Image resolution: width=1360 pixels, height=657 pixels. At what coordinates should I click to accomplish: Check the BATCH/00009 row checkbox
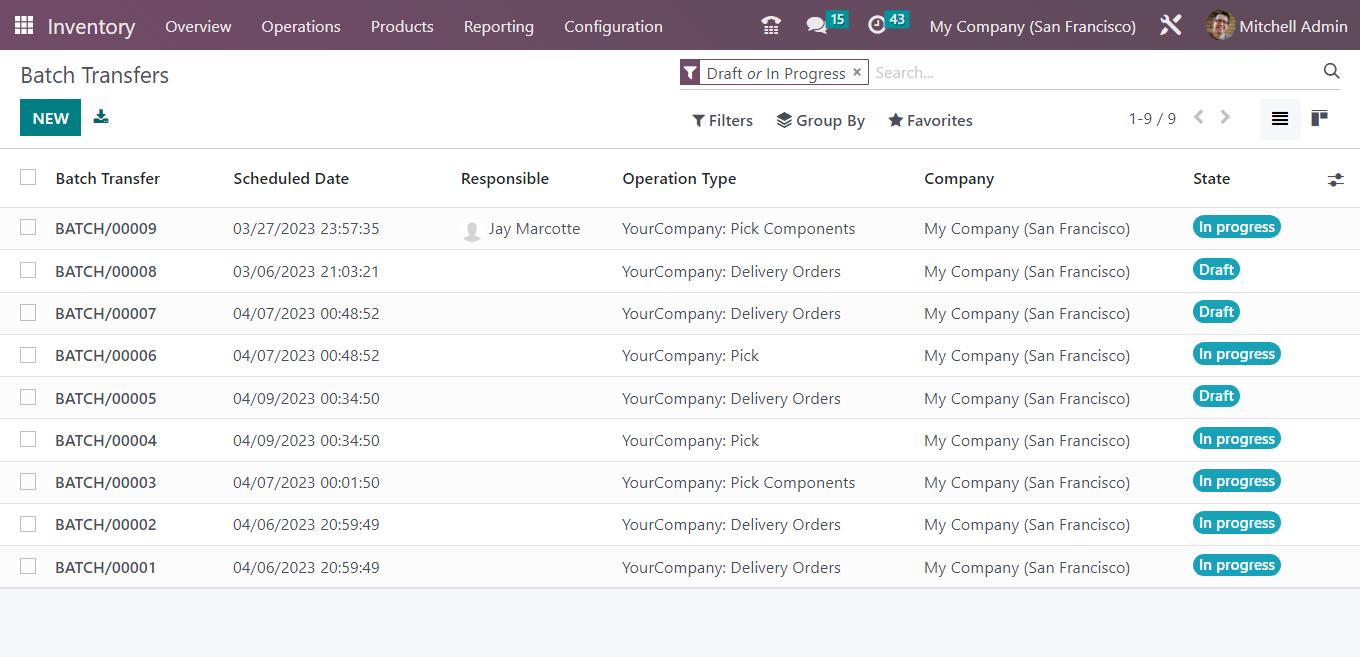click(x=28, y=228)
